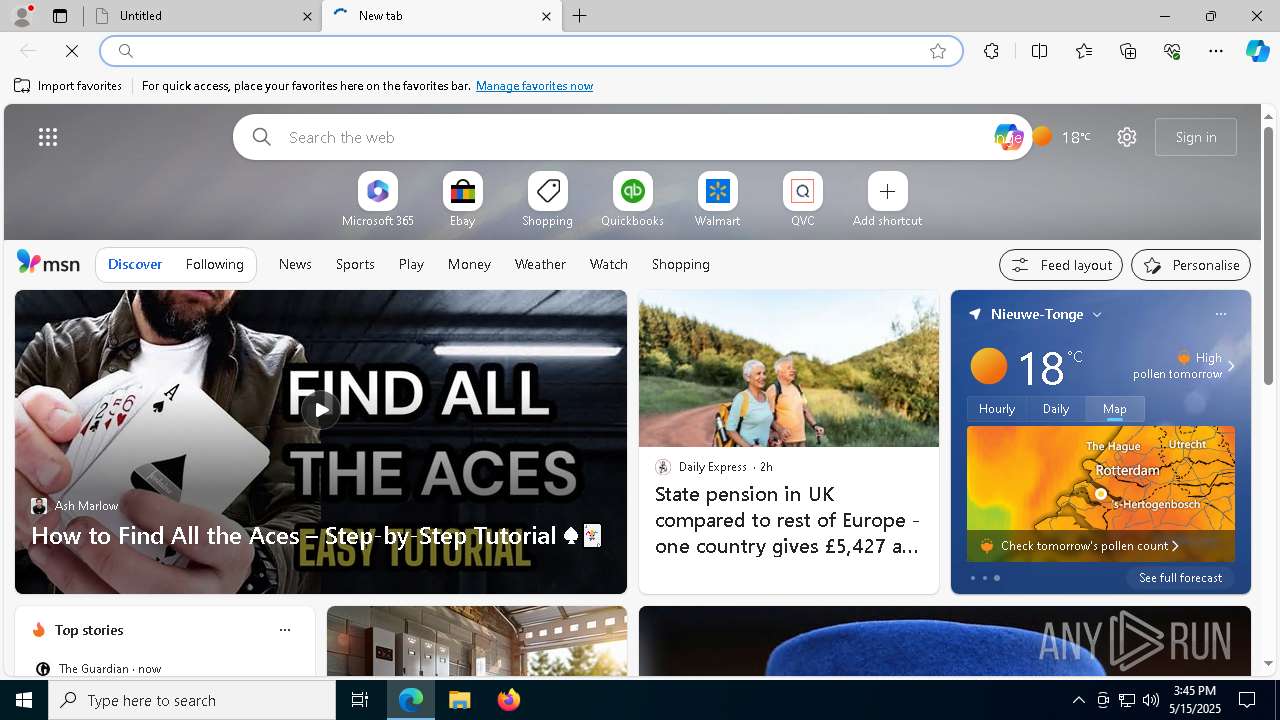1280x720 pixels.
Task: Toggle split screen view
Action: (1039, 51)
